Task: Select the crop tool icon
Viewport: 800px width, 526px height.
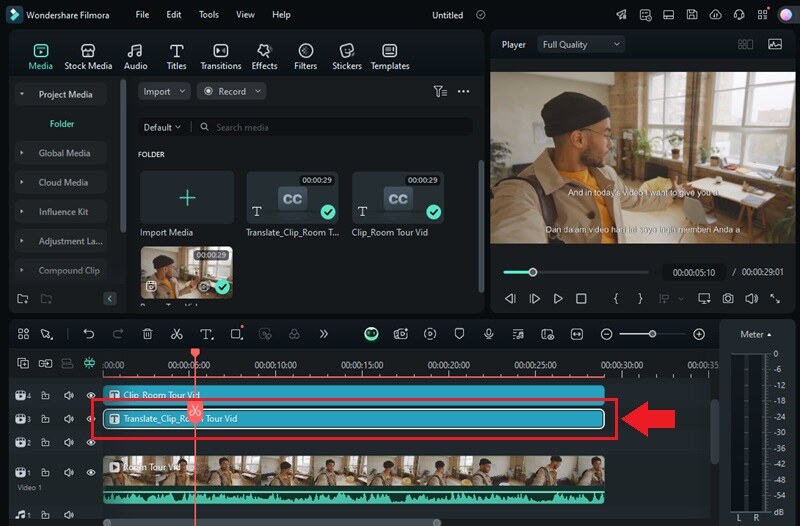Action: tap(236, 334)
